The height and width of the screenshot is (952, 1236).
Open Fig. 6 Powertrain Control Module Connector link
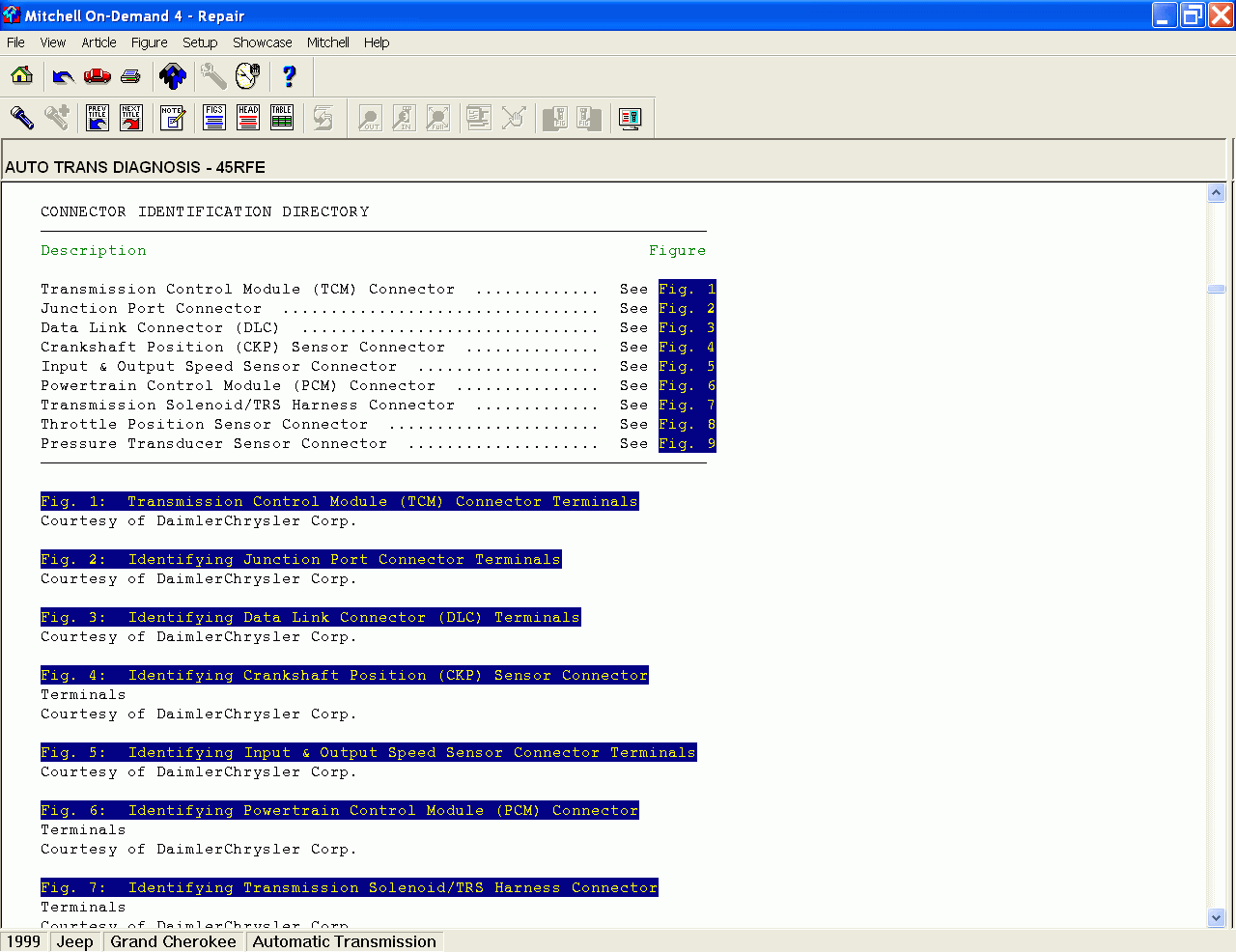[x=340, y=810]
